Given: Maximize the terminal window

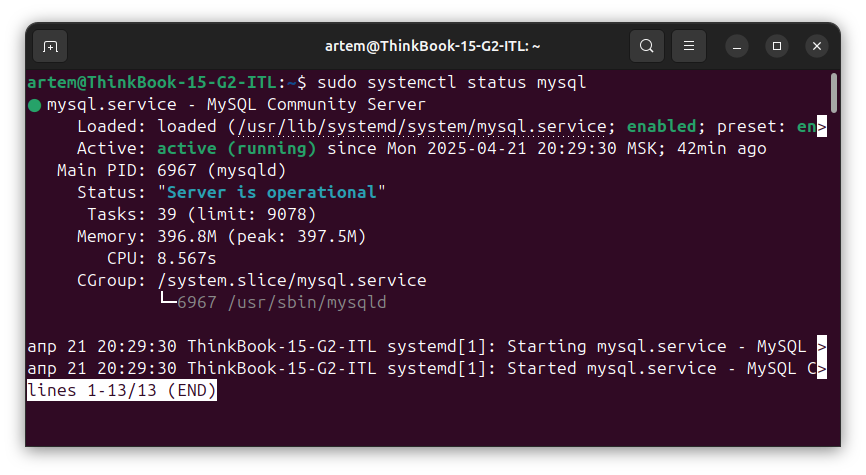Looking at the screenshot, I should click(x=777, y=46).
